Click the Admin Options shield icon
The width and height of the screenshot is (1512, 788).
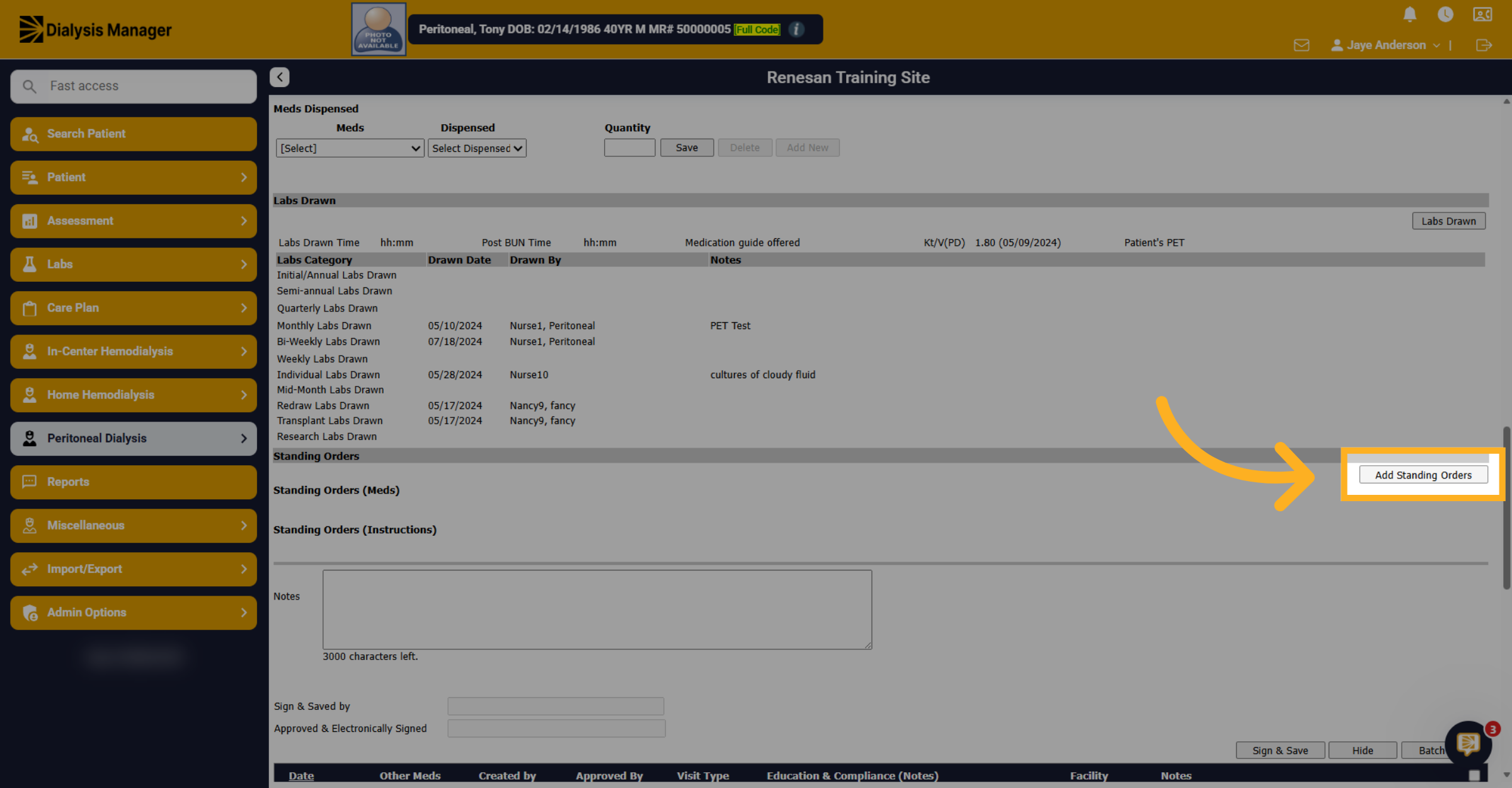tap(30, 612)
